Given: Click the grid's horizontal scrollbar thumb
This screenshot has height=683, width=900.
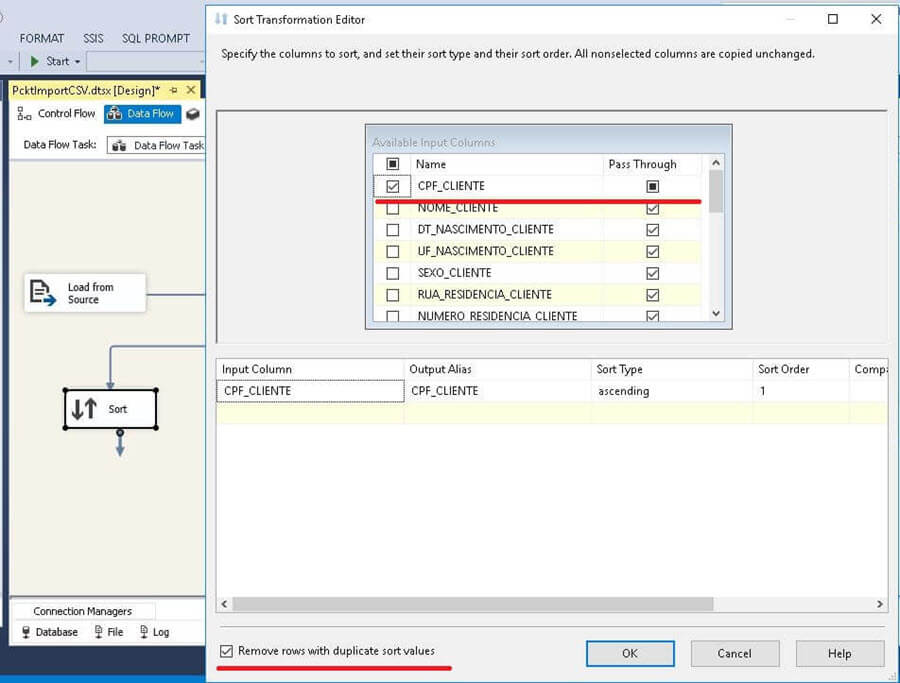Looking at the screenshot, I should 473,604.
